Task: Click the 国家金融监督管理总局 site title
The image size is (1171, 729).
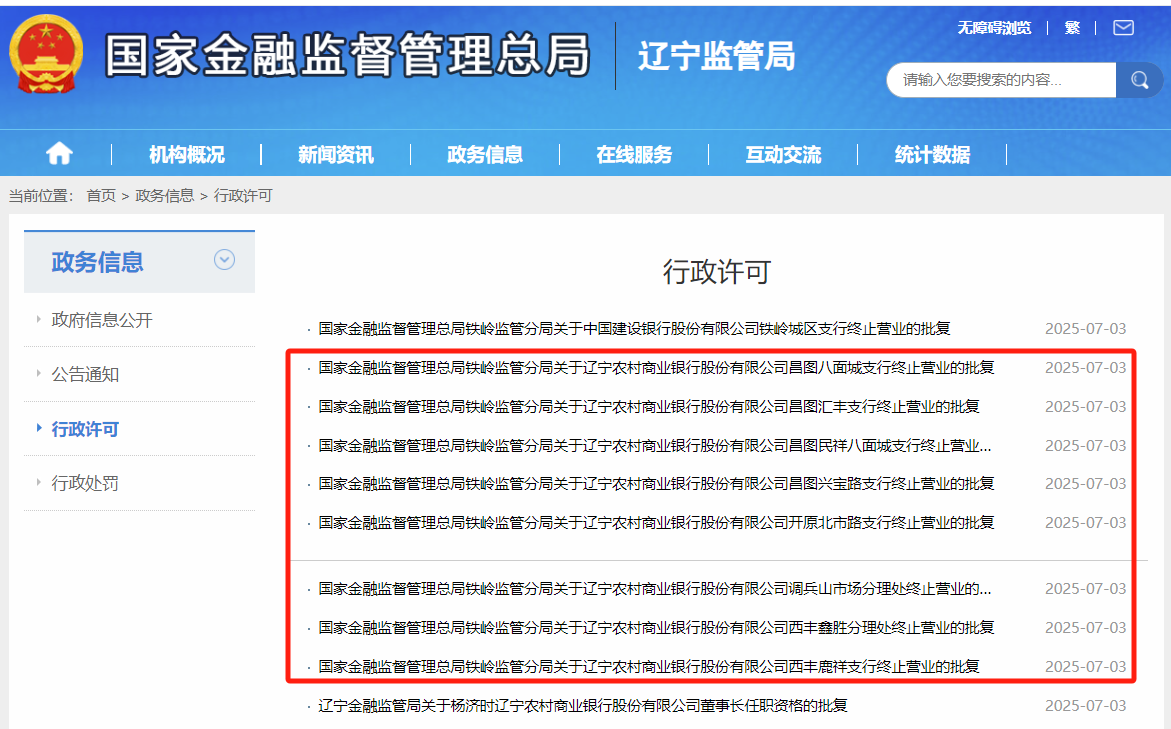Action: [348, 55]
